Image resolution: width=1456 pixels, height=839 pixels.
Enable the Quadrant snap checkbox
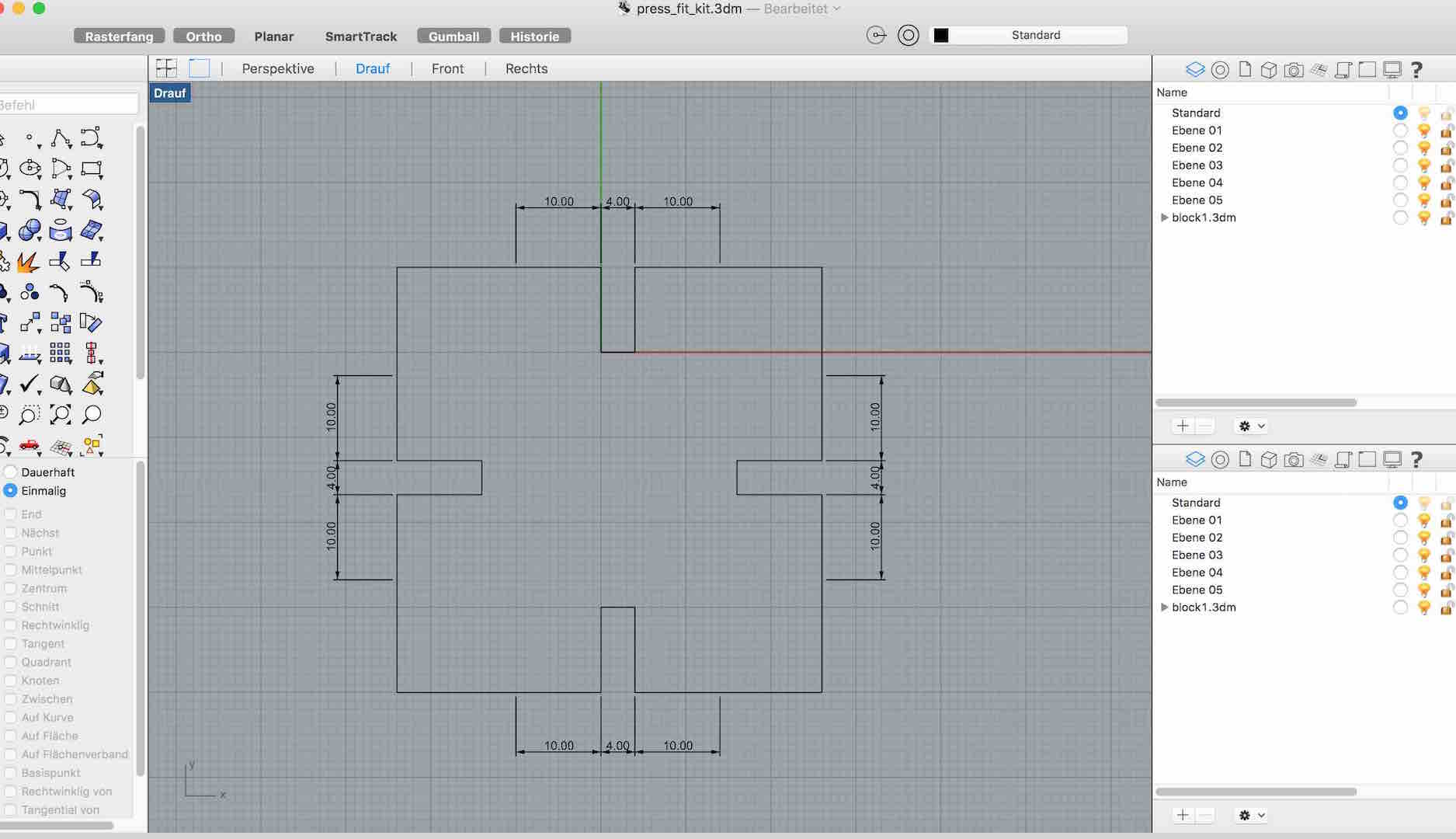pos(10,663)
